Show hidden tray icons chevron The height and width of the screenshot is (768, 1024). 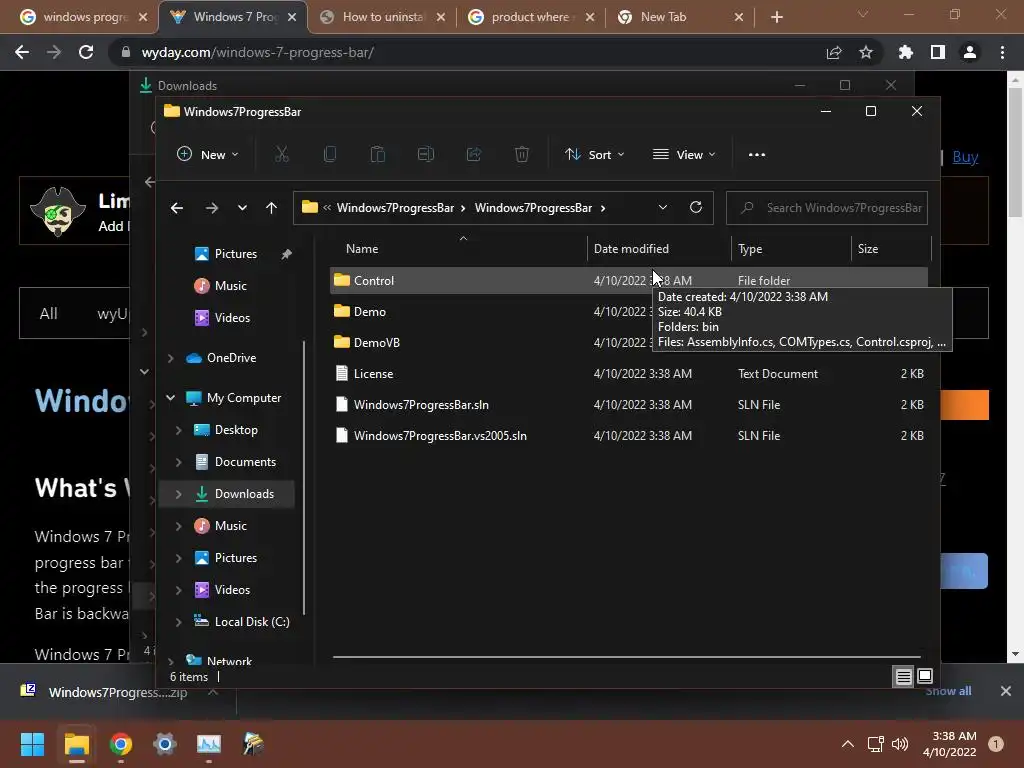[x=848, y=744]
